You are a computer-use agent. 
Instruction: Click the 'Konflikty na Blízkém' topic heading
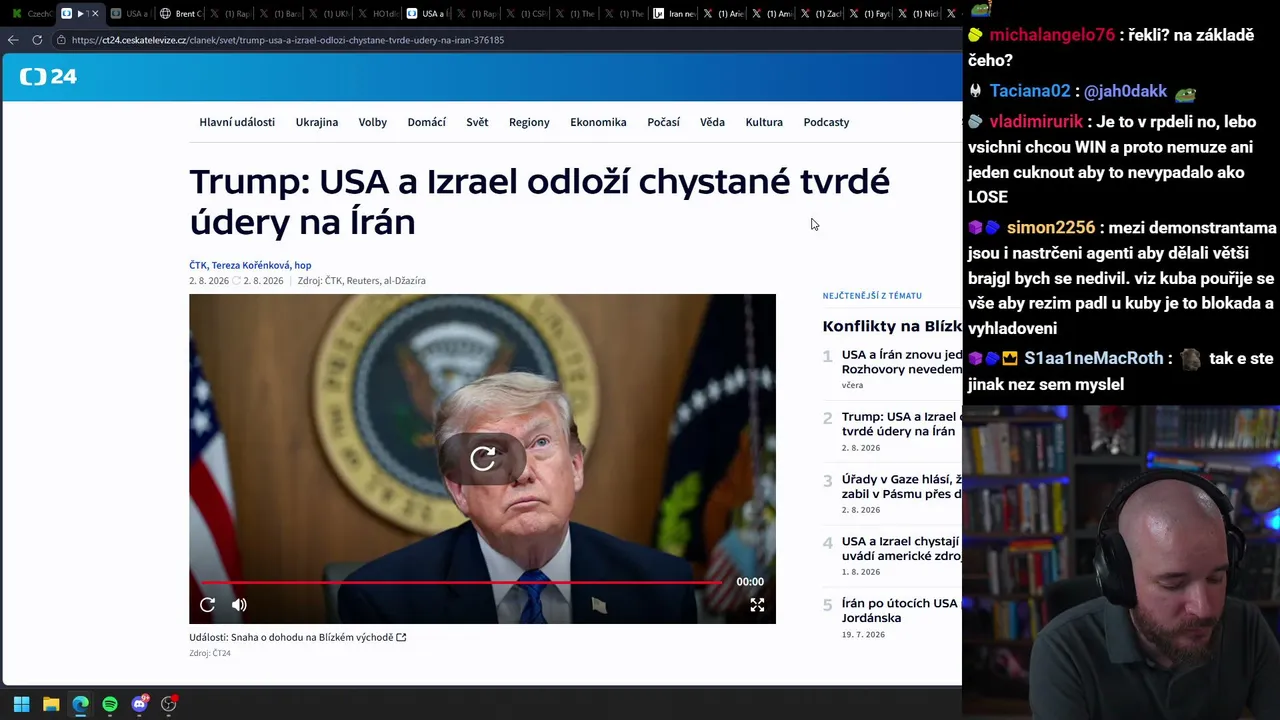(x=892, y=326)
